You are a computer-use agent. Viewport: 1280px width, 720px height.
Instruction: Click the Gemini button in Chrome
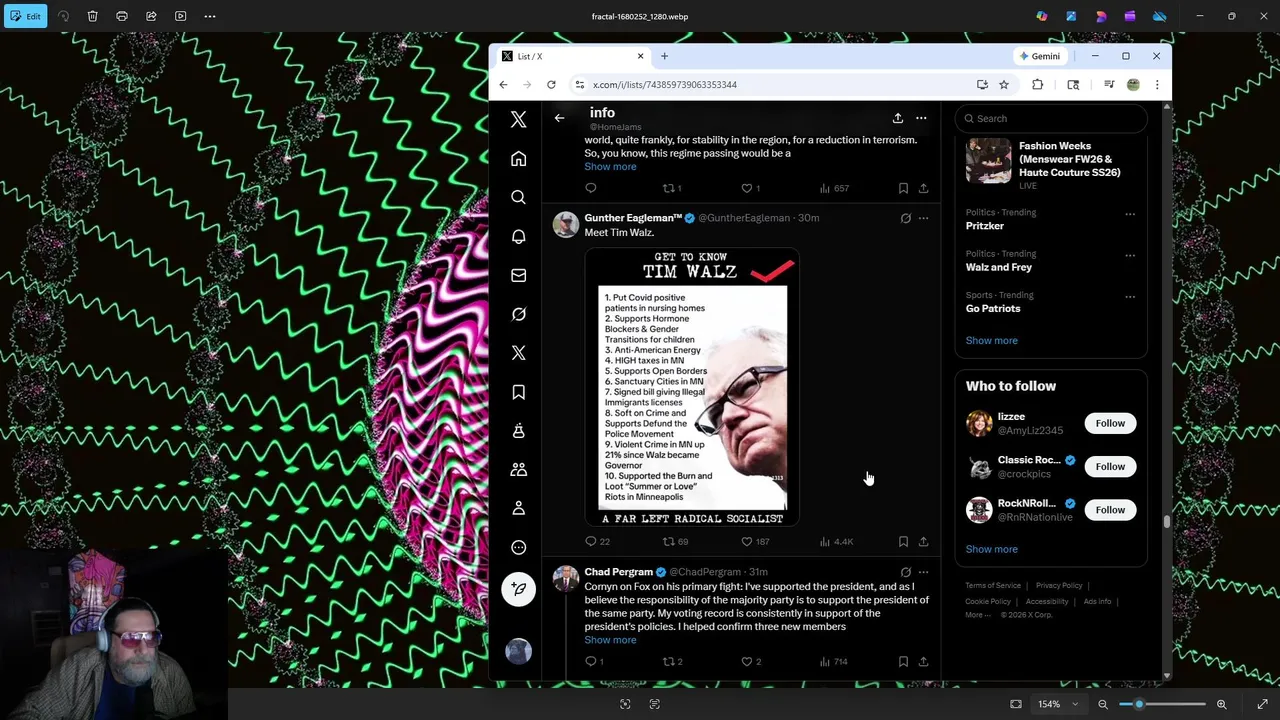pyautogui.click(x=1040, y=56)
